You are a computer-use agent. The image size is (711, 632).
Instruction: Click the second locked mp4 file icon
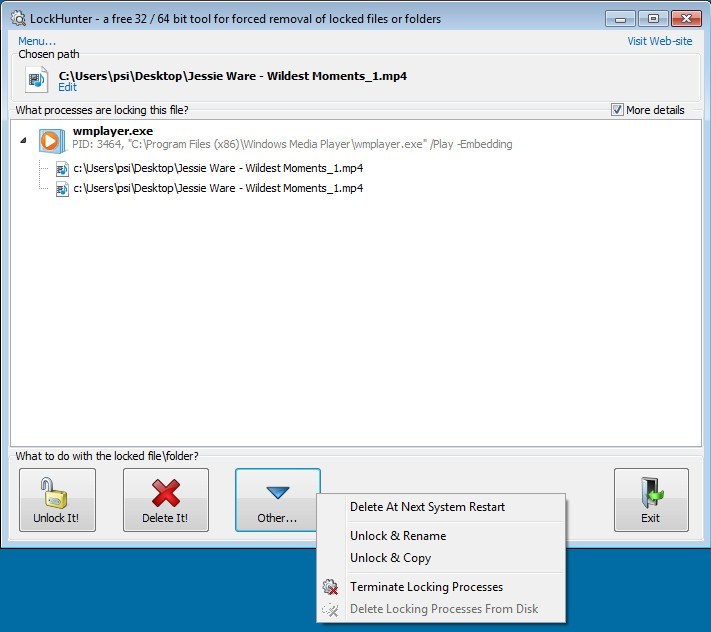click(62, 189)
